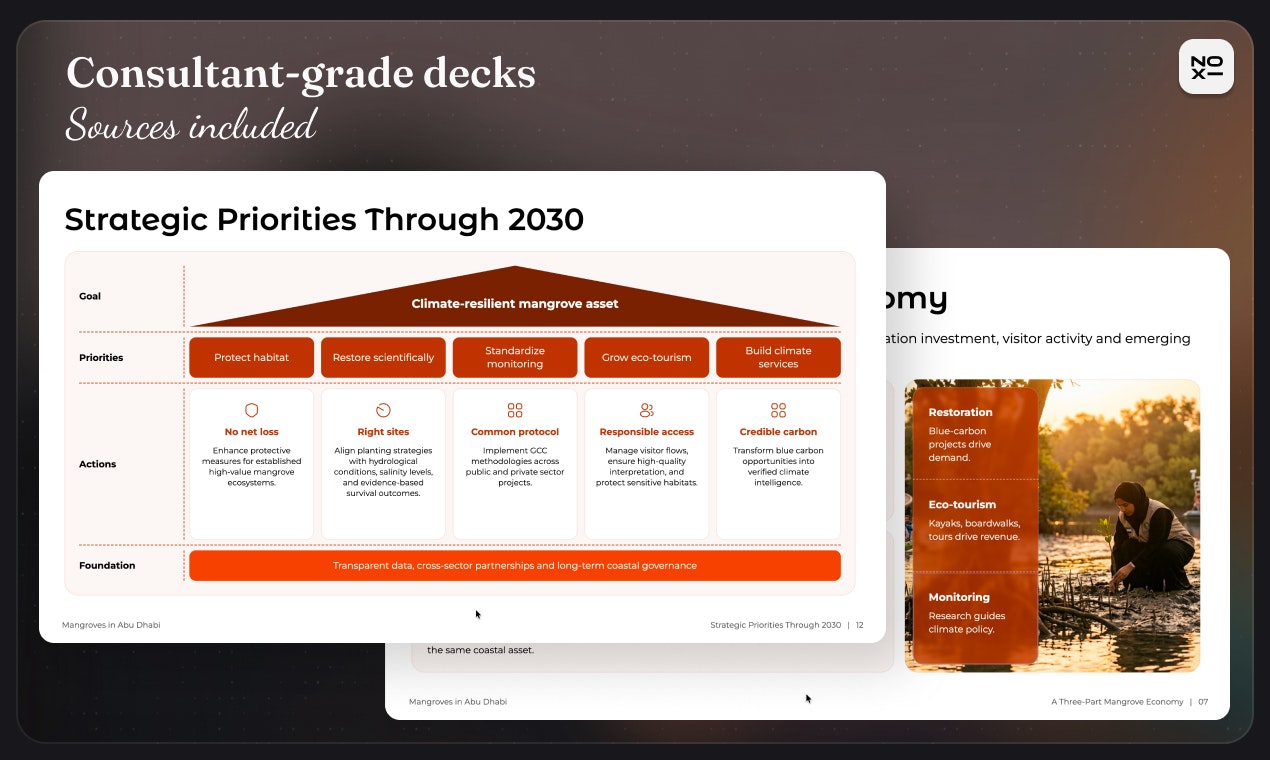Screen dimensions: 1270x760
Task: Click the 'Blue-carbon projects drive demand.' text
Action: (960, 444)
